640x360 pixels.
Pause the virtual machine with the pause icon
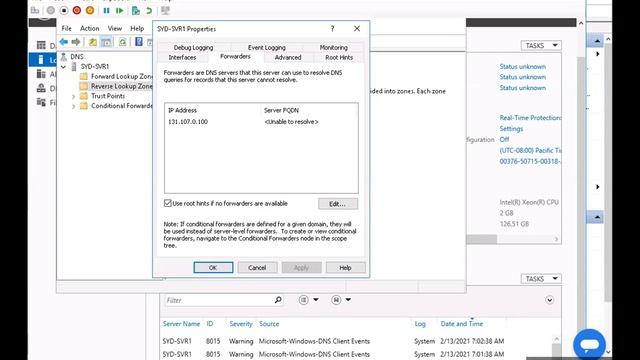[x=107, y=11]
